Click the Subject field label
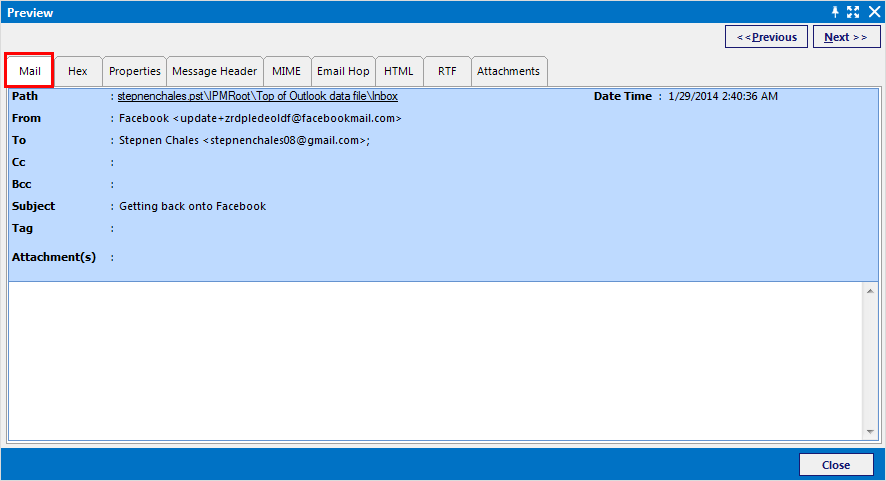 pyautogui.click(x=33, y=206)
